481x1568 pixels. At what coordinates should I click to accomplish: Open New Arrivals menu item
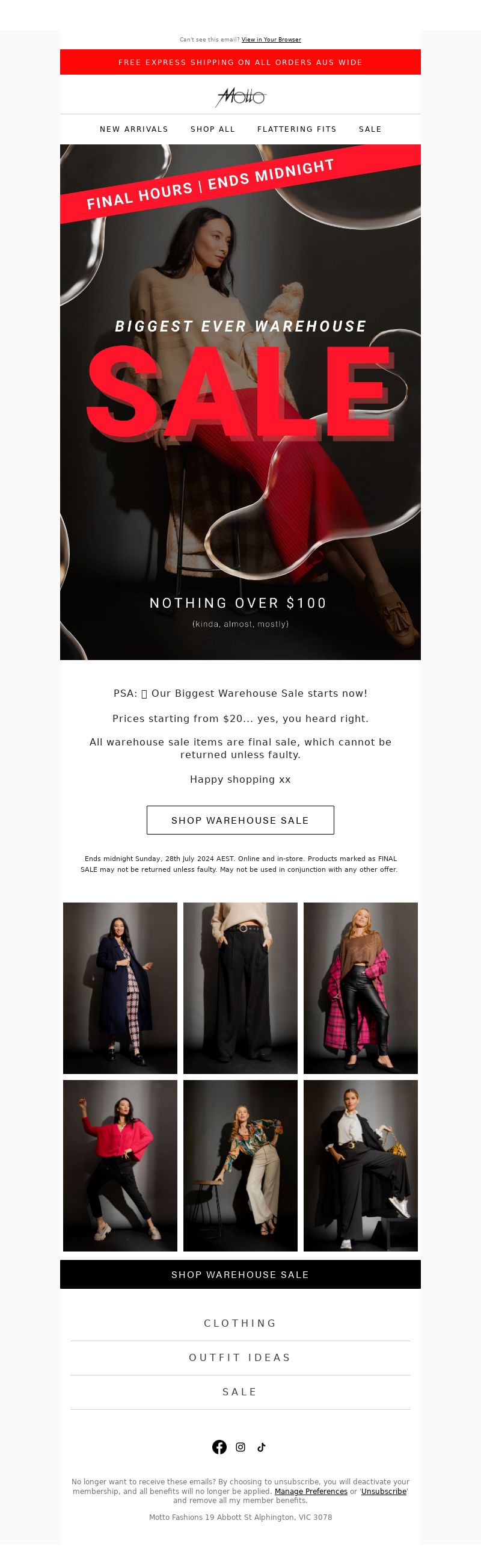pyautogui.click(x=134, y=129)
